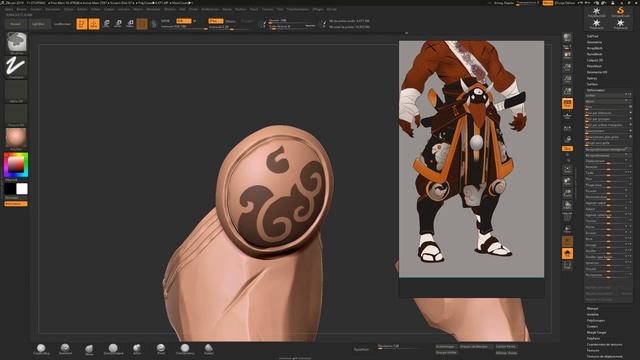Open the PolyGroupes section
The image size is (640, 360).
596,320
